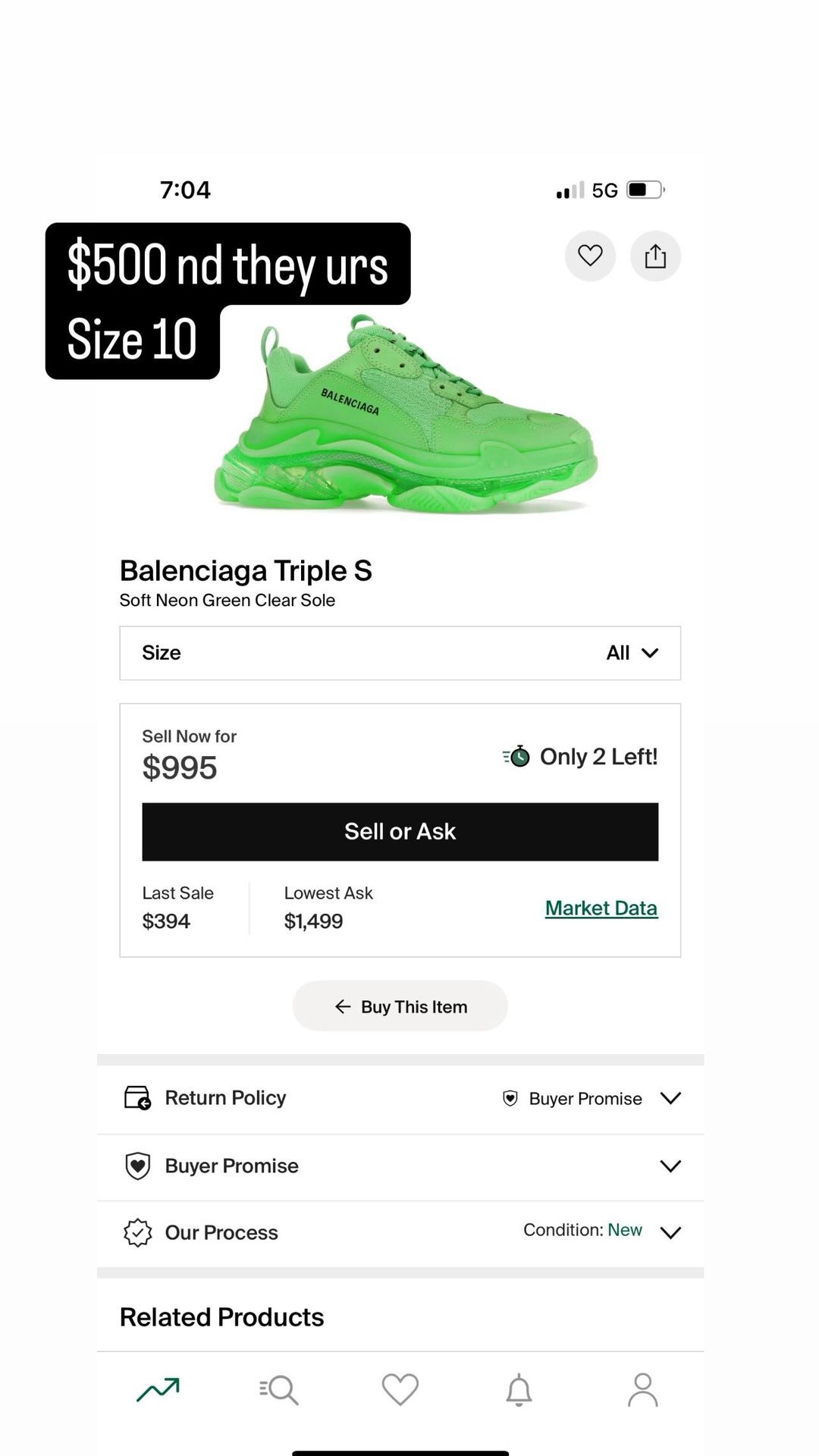
Task: Open the profile account tab
Action: [x=643, y=1390]
